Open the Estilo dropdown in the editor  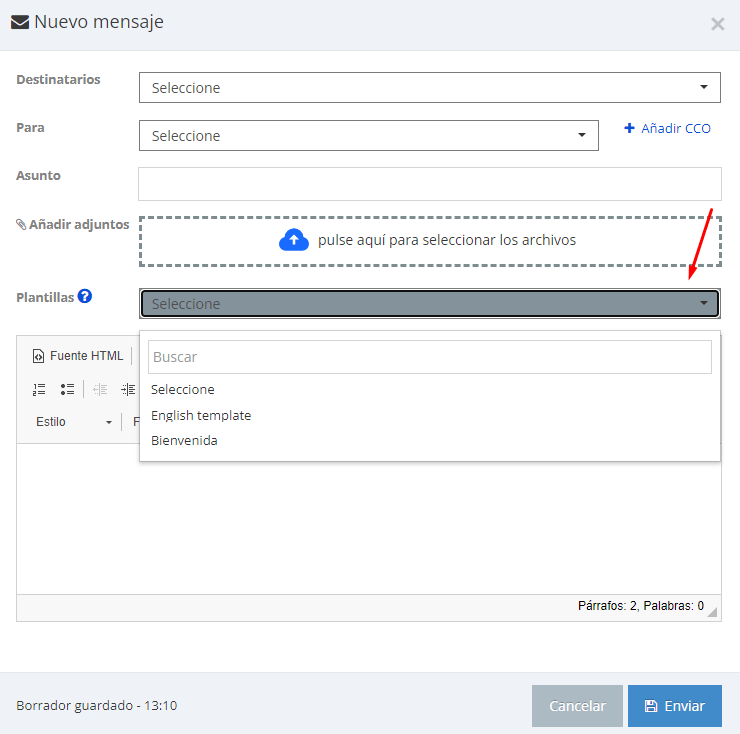pyautogui.click(x=74, y=422)
